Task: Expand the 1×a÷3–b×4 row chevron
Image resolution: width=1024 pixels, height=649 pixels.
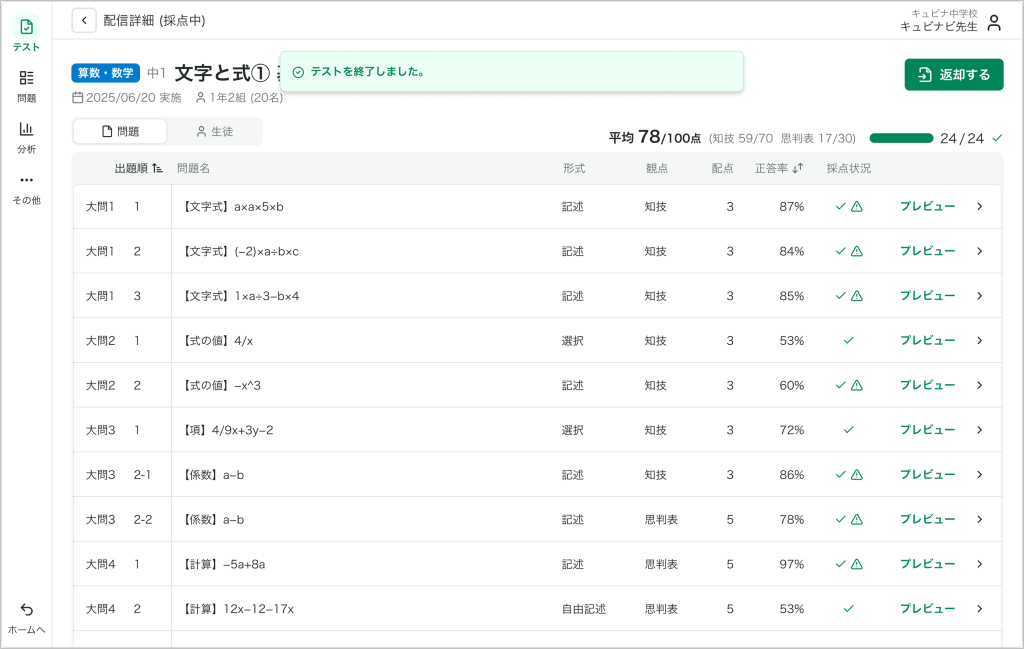Action: (x=980, y=296)
